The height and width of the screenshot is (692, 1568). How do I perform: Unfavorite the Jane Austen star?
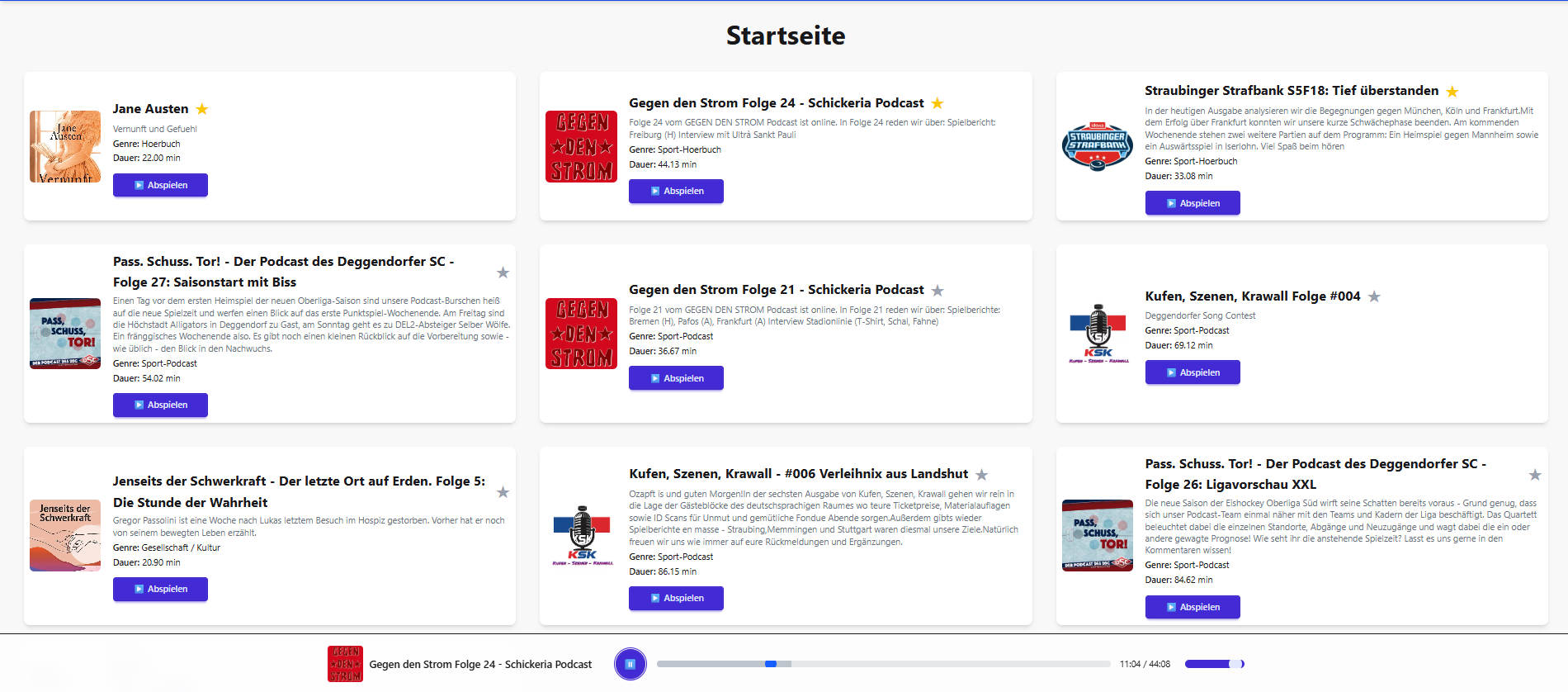[202, 109]
